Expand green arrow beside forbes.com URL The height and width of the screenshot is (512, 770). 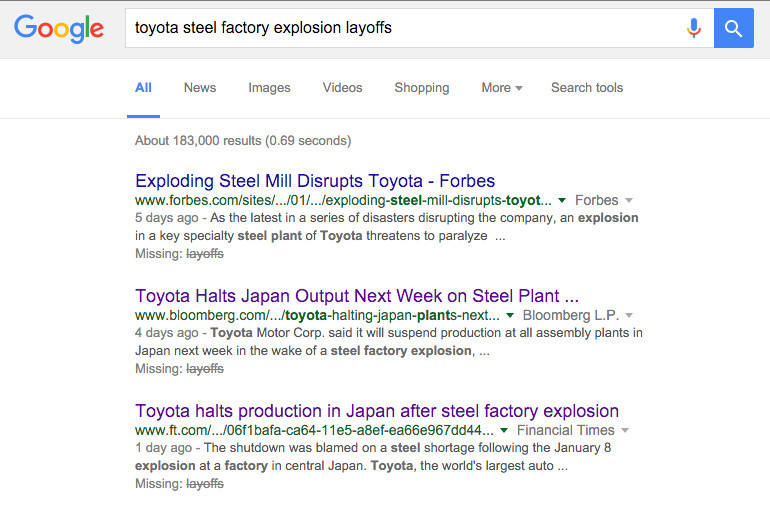click(562, 201)
